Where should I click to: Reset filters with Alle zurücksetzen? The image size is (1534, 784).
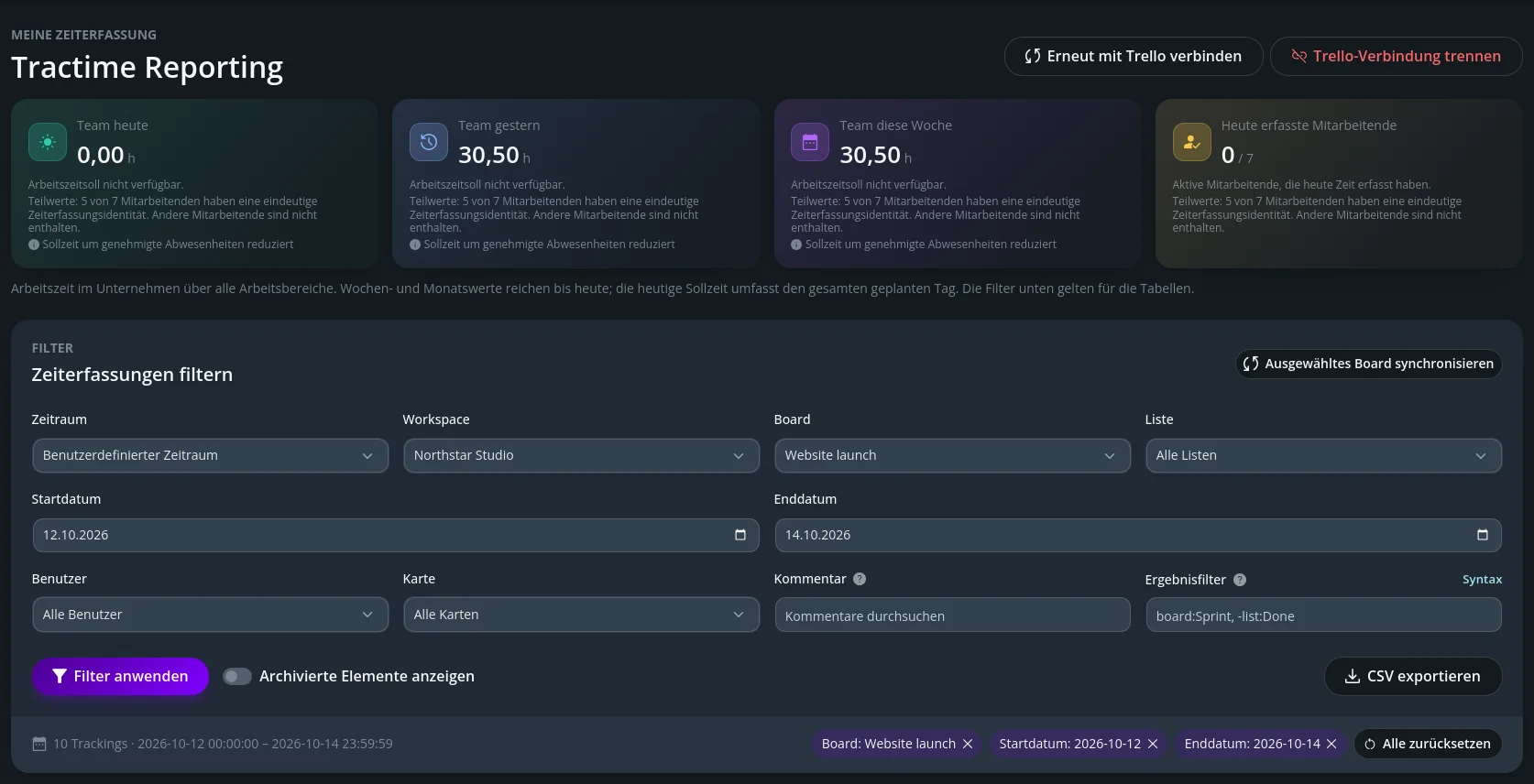(x=1428, y=744)
